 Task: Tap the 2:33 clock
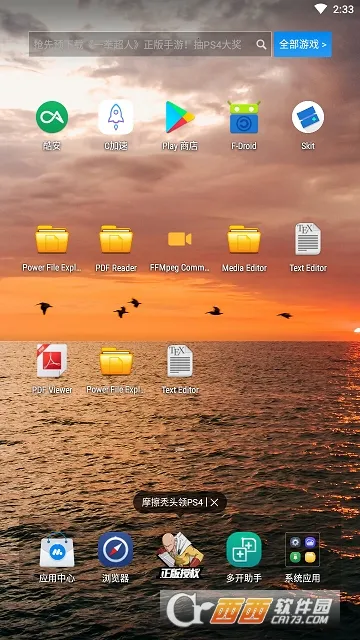click(x=343, y=9)
